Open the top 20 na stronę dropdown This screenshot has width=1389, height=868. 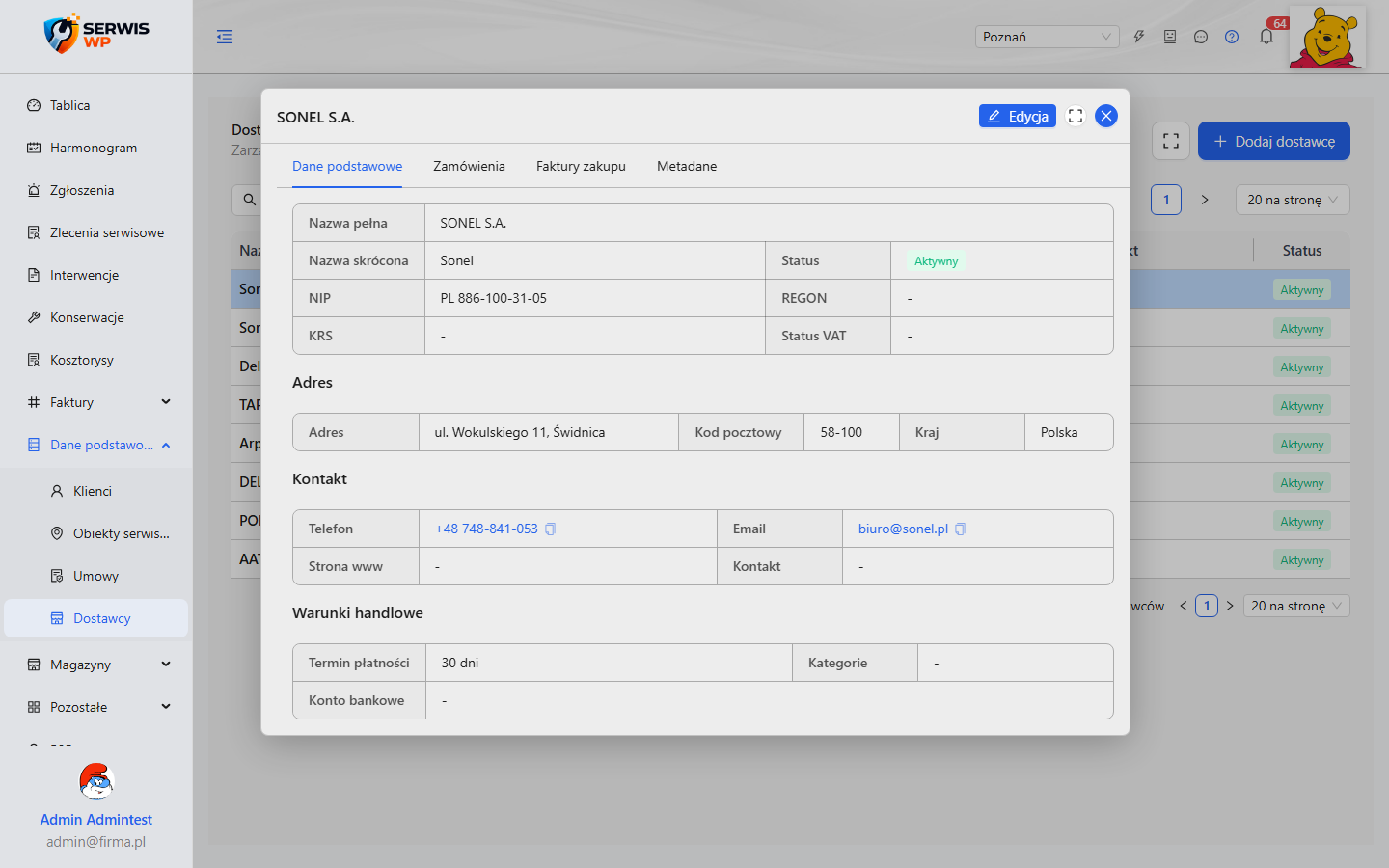[1293, 200]
